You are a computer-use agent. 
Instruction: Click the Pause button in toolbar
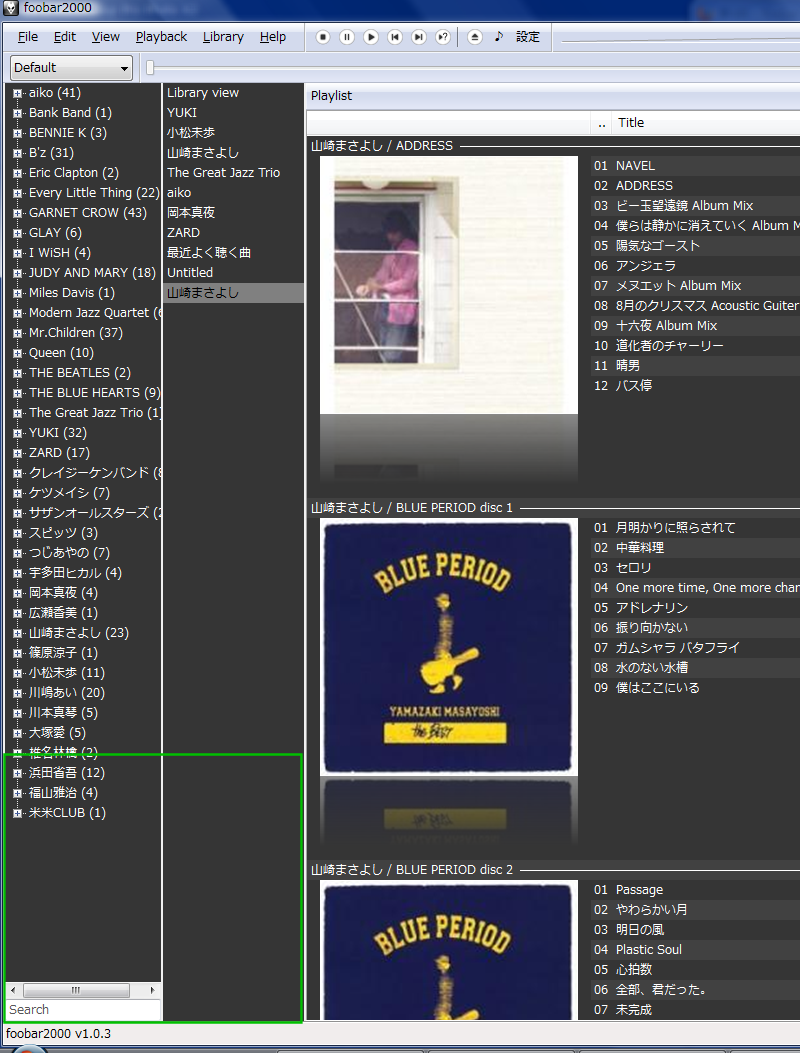point(347,37)
